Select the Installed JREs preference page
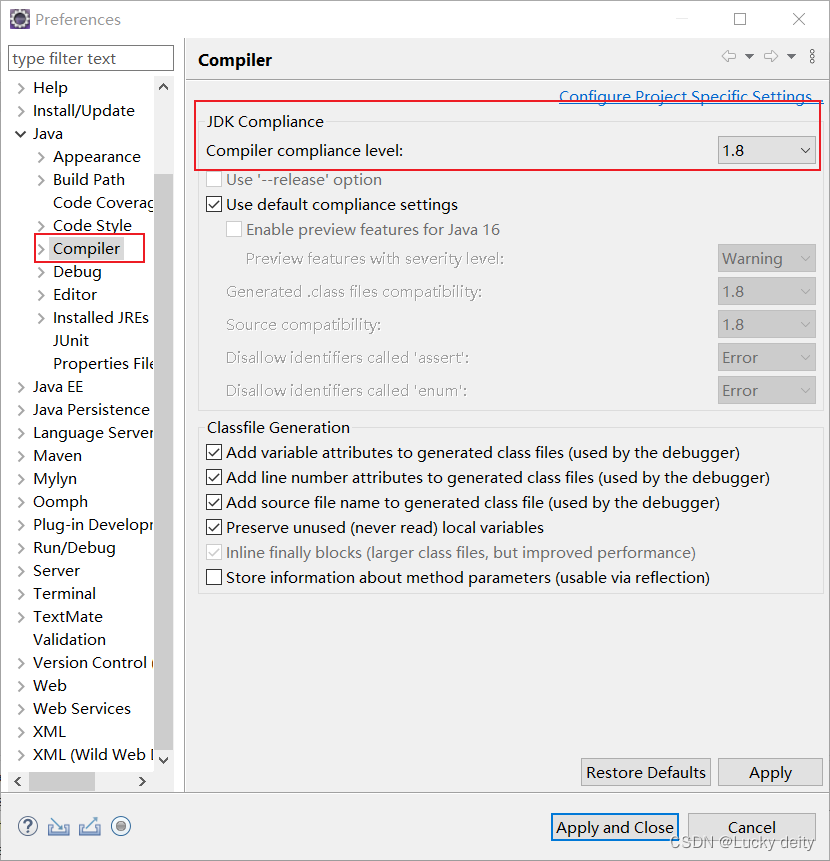Screen dimensions: 830x861 coord(101,317)
